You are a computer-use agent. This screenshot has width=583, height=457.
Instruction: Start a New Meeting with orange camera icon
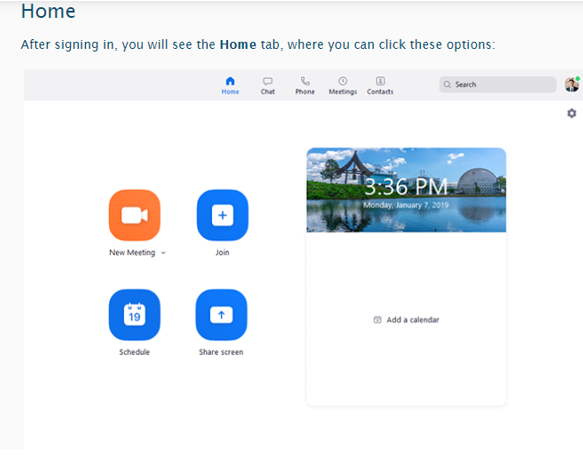tap(135, 215)
